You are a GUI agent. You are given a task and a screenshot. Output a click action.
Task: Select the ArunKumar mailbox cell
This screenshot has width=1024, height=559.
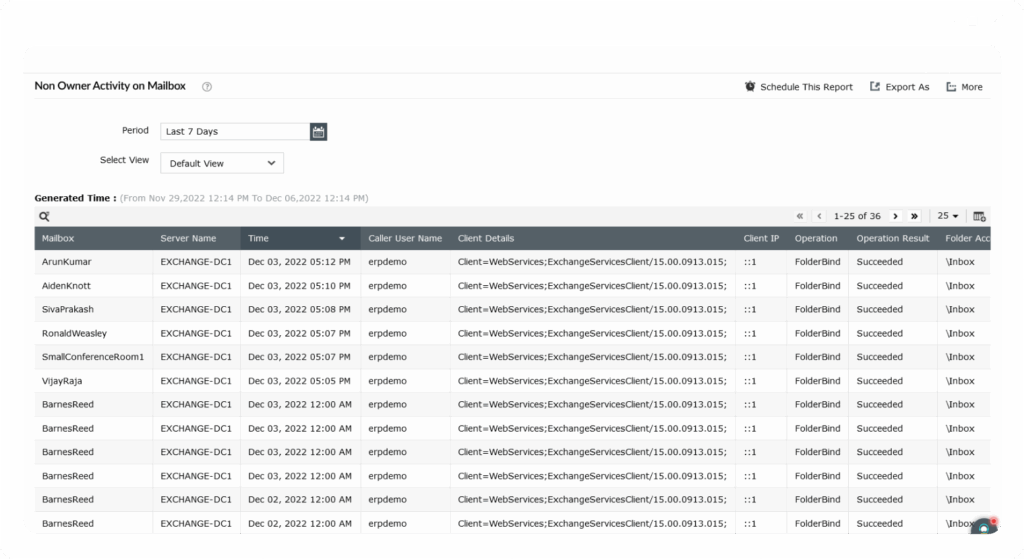[x=67, y=262]
